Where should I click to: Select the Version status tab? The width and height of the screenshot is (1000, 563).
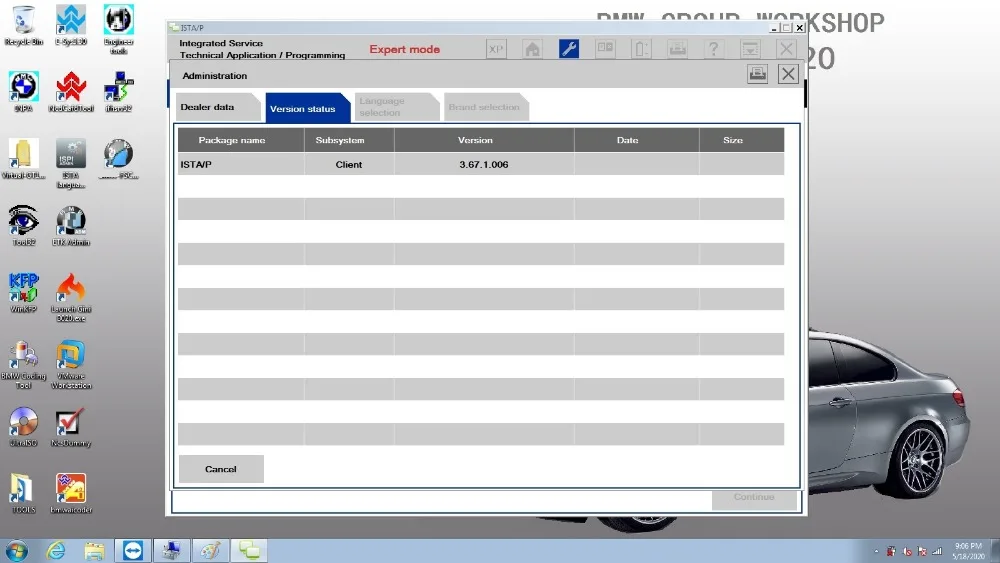pyautogui.click(x=307, y=108)
